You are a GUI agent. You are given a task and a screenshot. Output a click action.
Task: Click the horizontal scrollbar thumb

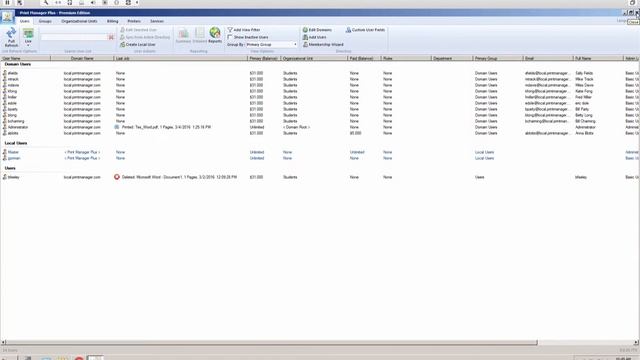coord(271,342)
